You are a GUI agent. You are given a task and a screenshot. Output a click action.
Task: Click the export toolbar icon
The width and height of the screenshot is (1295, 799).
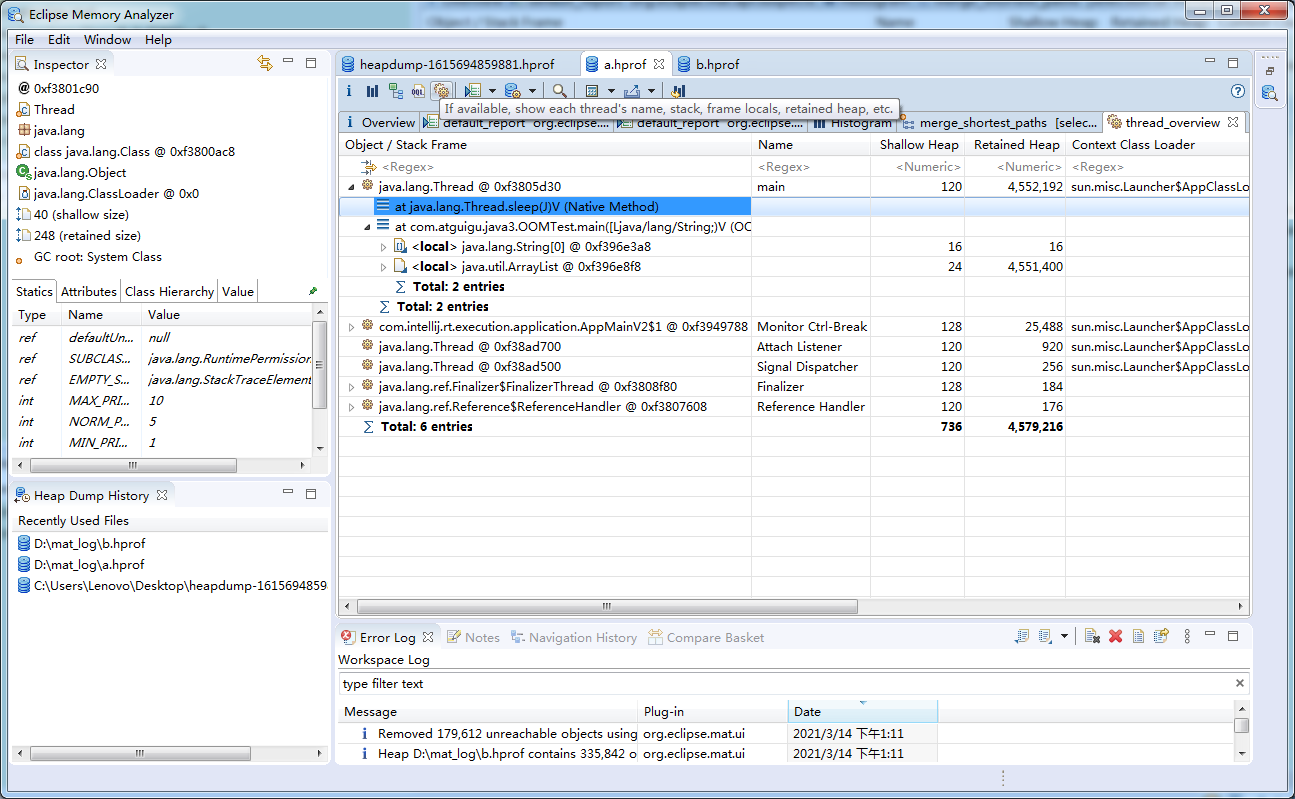(x=631, y=91)
